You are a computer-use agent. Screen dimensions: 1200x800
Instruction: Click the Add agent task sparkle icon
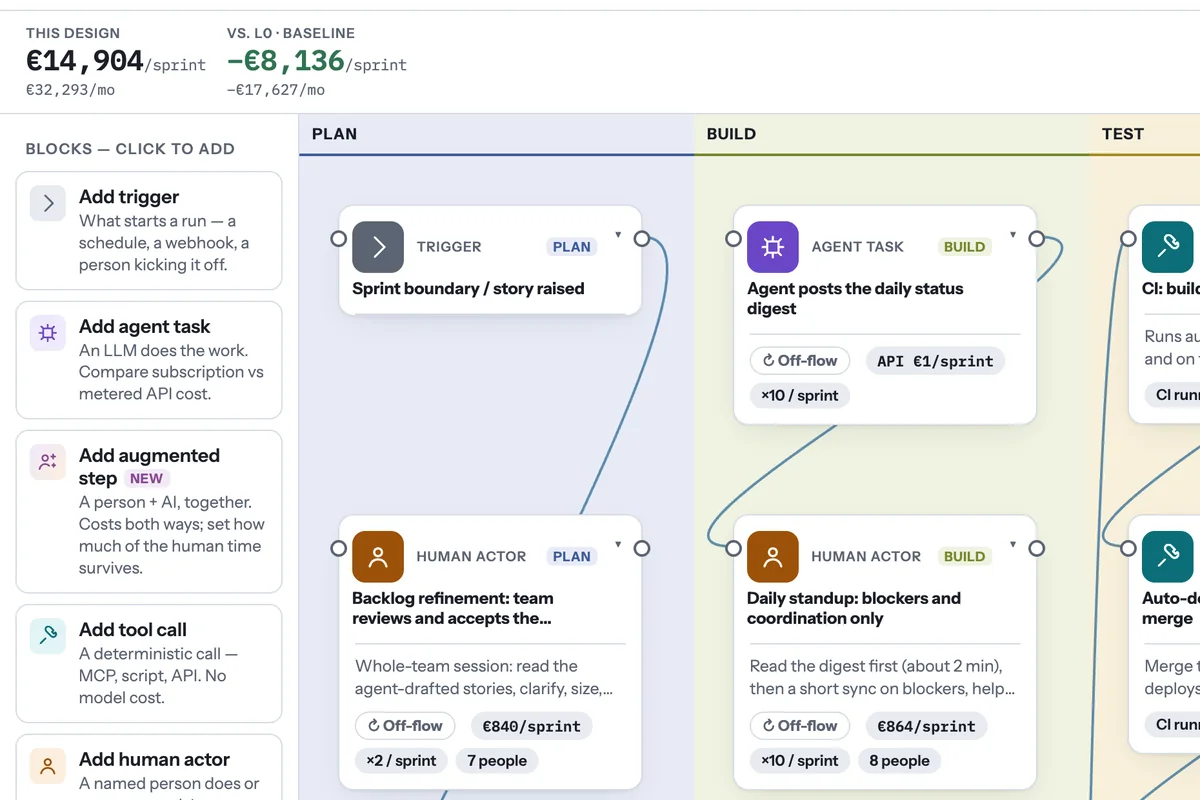[x=47, y=333]
